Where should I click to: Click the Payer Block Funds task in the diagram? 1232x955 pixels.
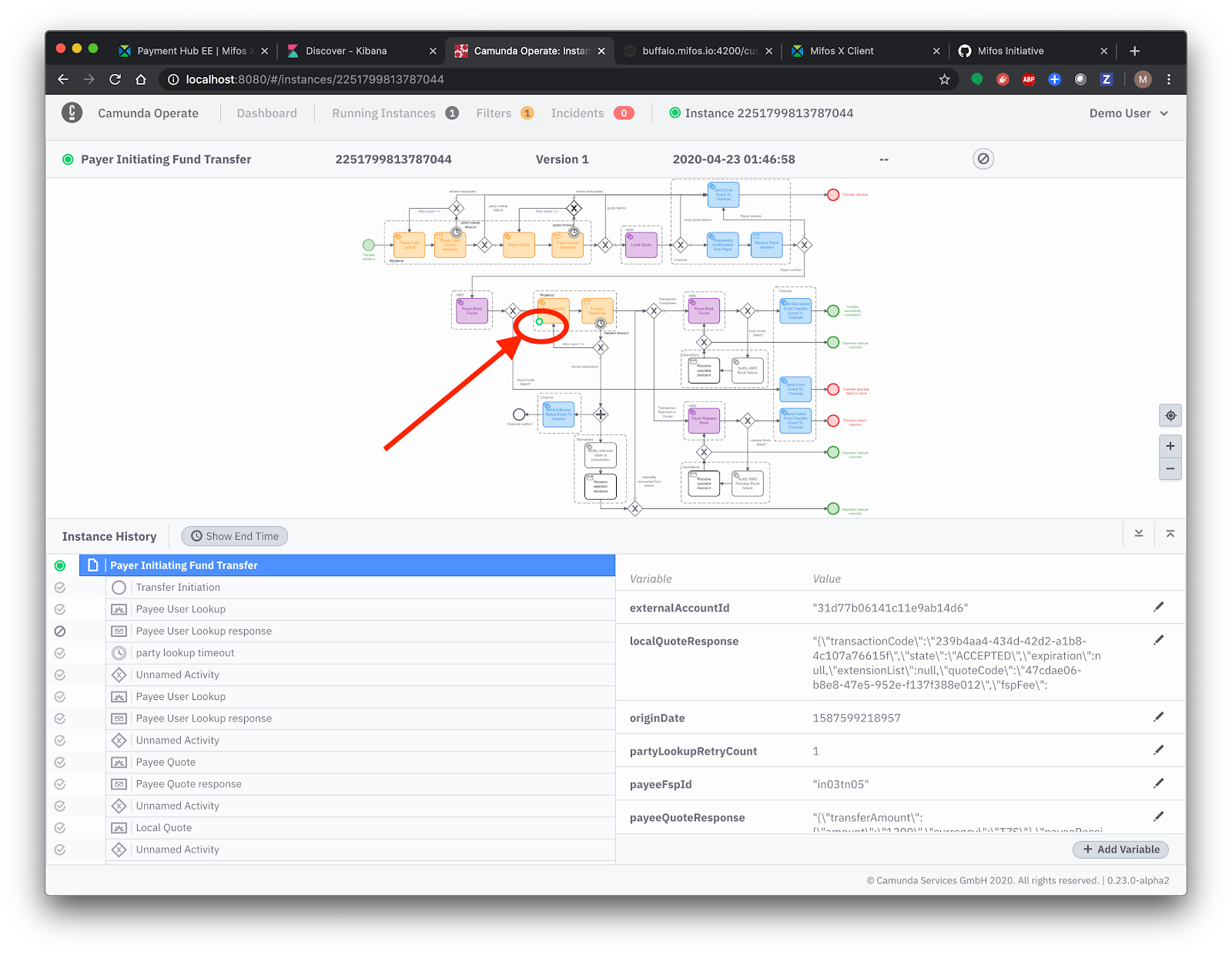tap(472, 310)
